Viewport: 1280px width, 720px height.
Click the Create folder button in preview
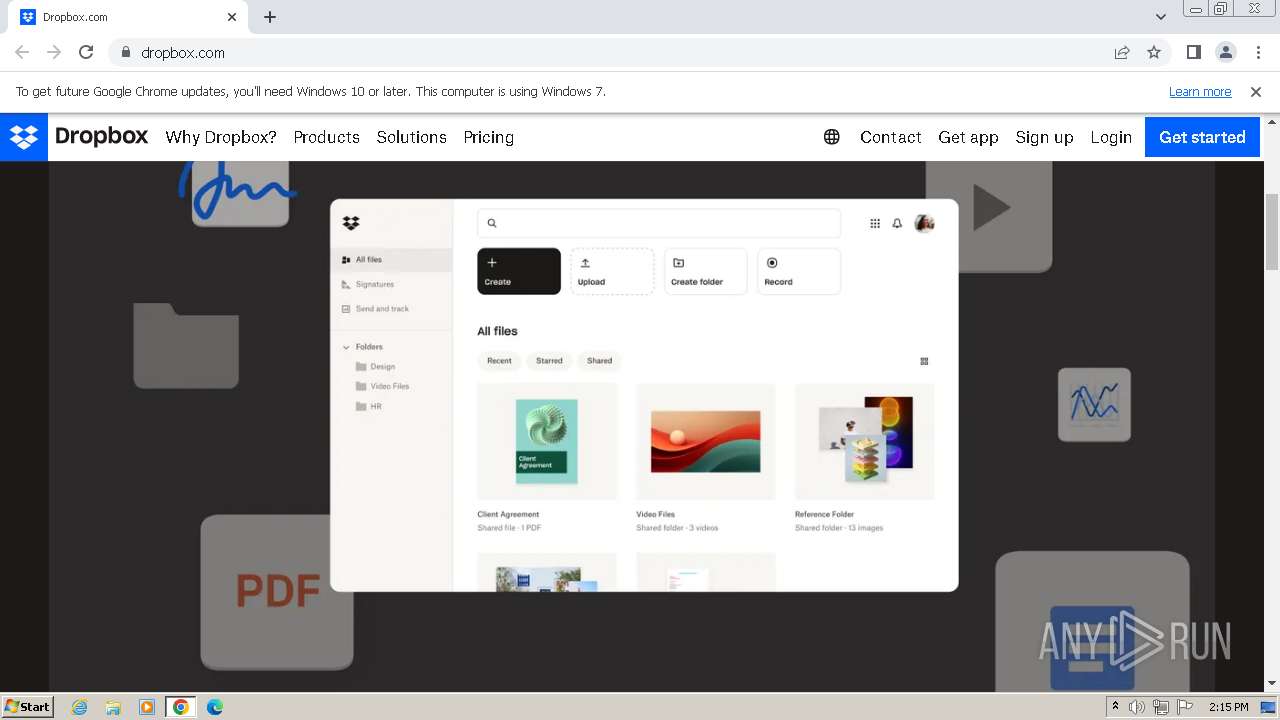point(706,271)
